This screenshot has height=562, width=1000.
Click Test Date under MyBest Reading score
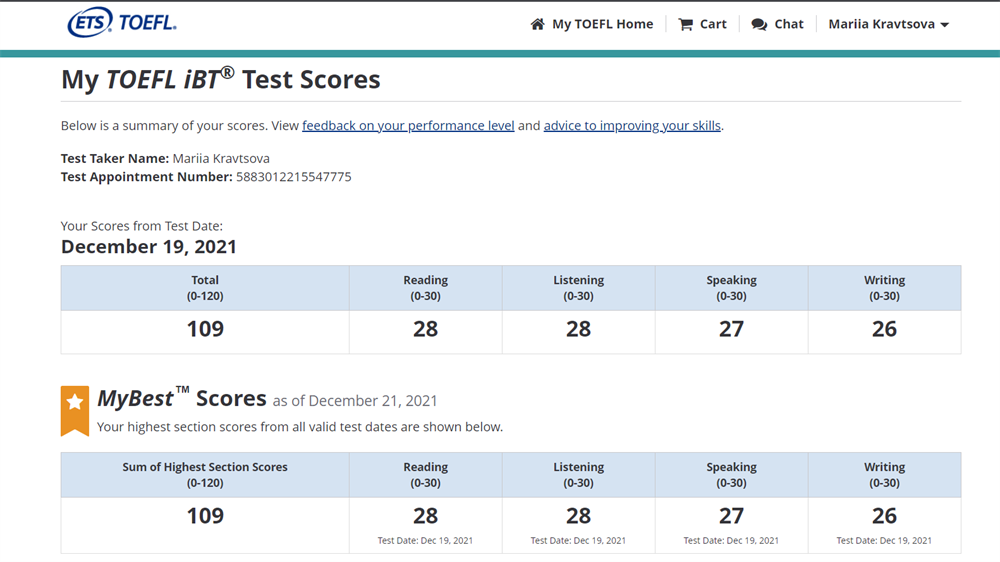pyautogui.click(x=425, y=540)
